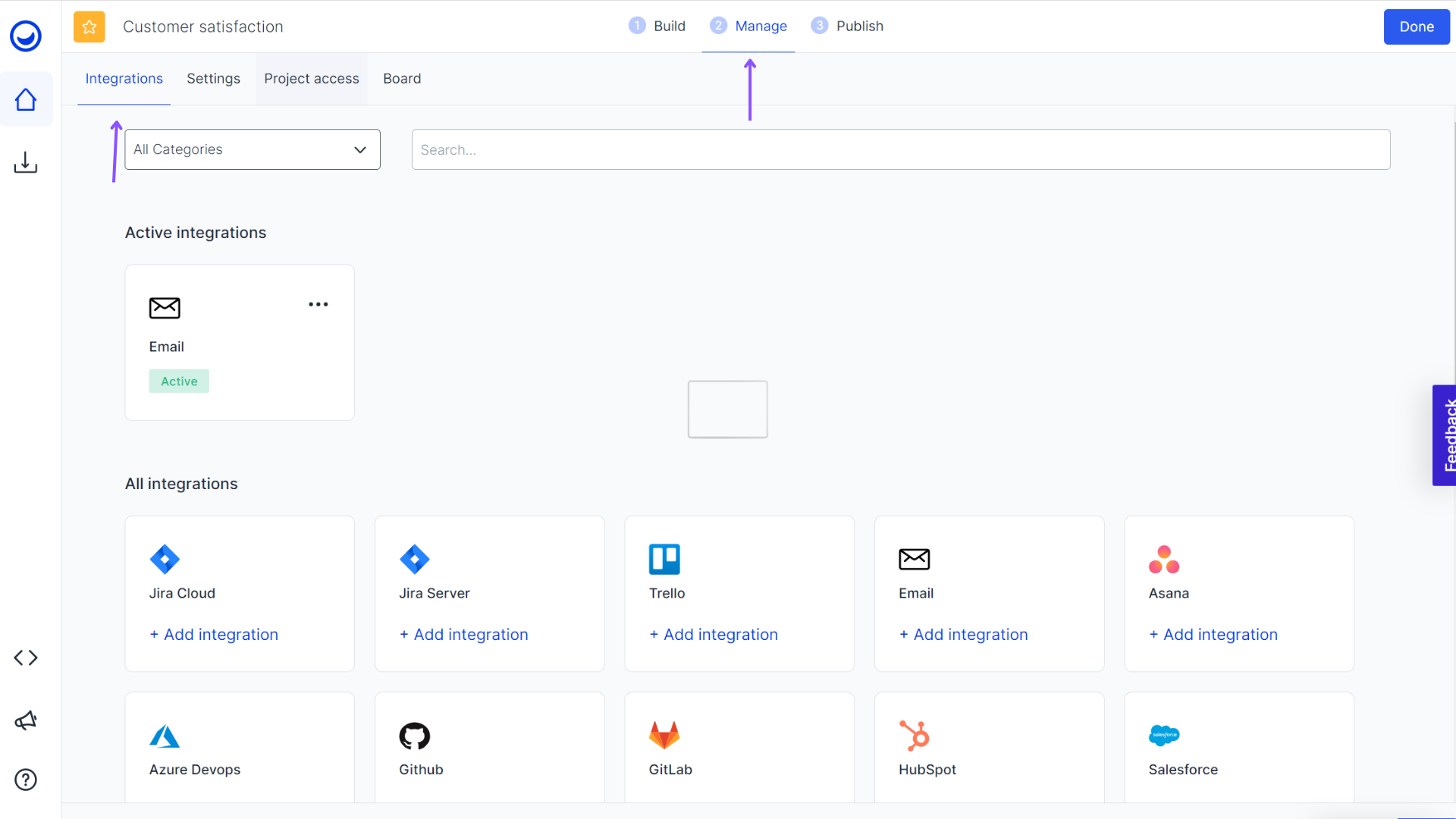Add integration for Asana
This screenshot has height=819, width=1456.
pyautogui.click(x=1213, y=635)
